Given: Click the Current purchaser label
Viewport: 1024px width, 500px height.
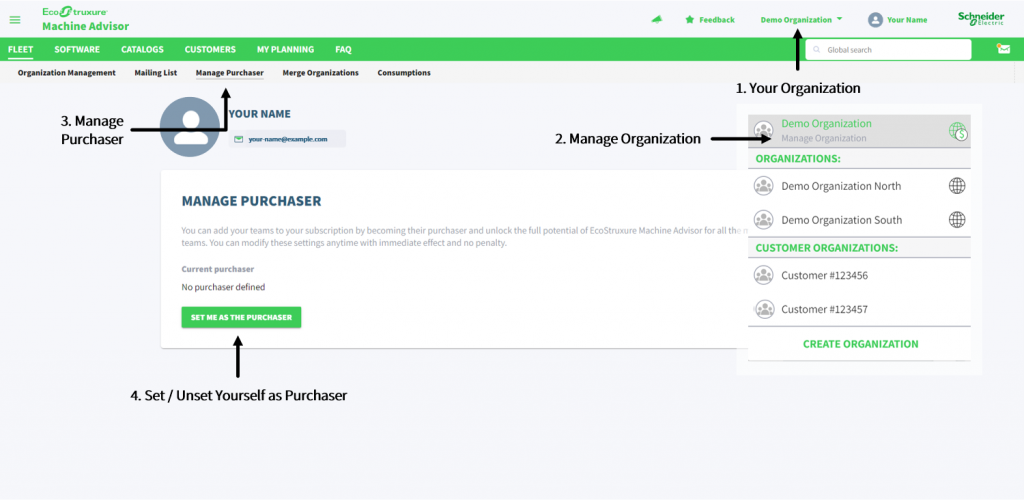Looking at the screenshot, I should (217, 269).
